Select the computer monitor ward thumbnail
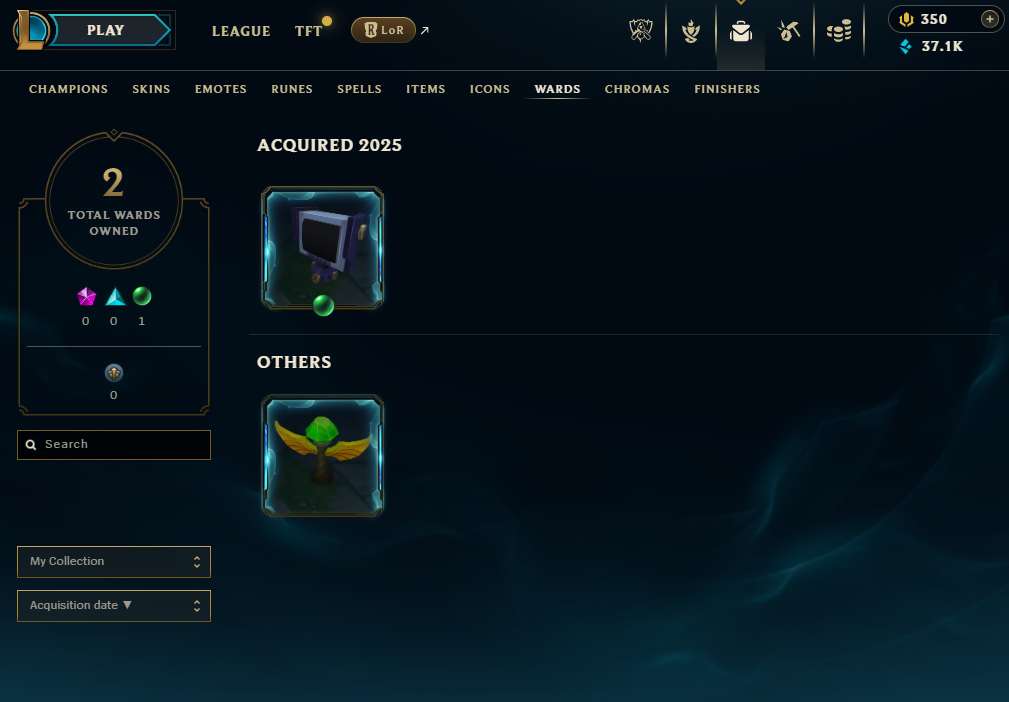The width and height of the screenshot is (1009, 702). pyautogui.click(x=322, y=248)
